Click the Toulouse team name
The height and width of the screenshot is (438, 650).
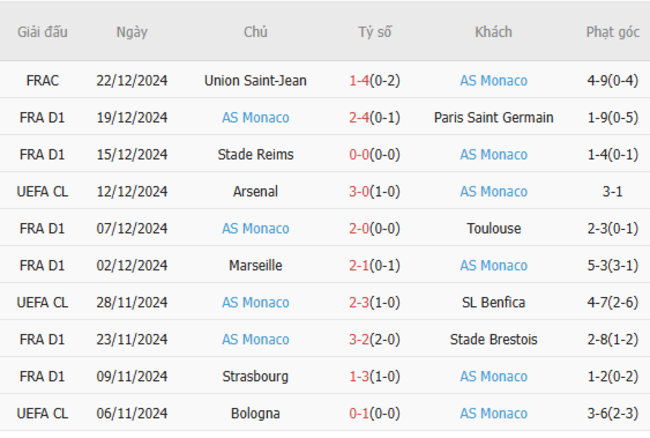(493, 228)
